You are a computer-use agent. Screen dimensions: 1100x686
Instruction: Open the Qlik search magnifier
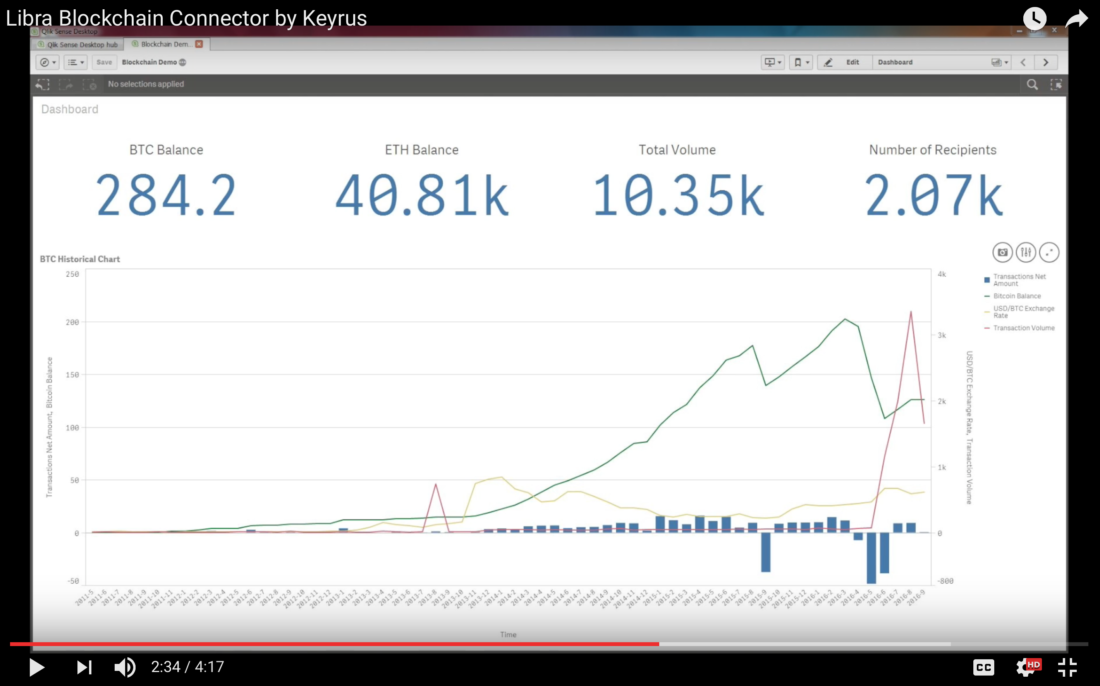tap(1032, 85)
